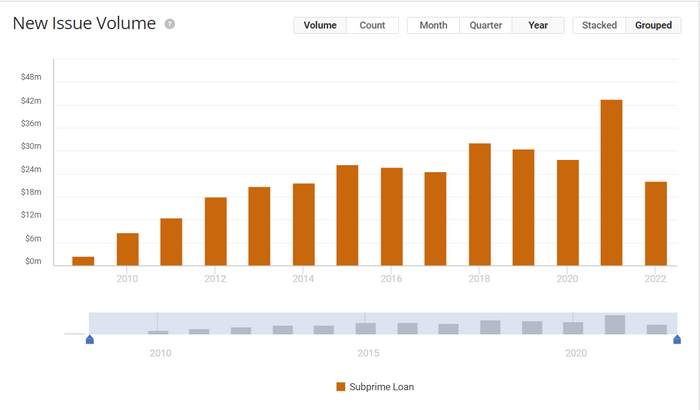Click the 2010 label under main chart
Viewport: 700px width, 410px height.
tap(127, 279)
